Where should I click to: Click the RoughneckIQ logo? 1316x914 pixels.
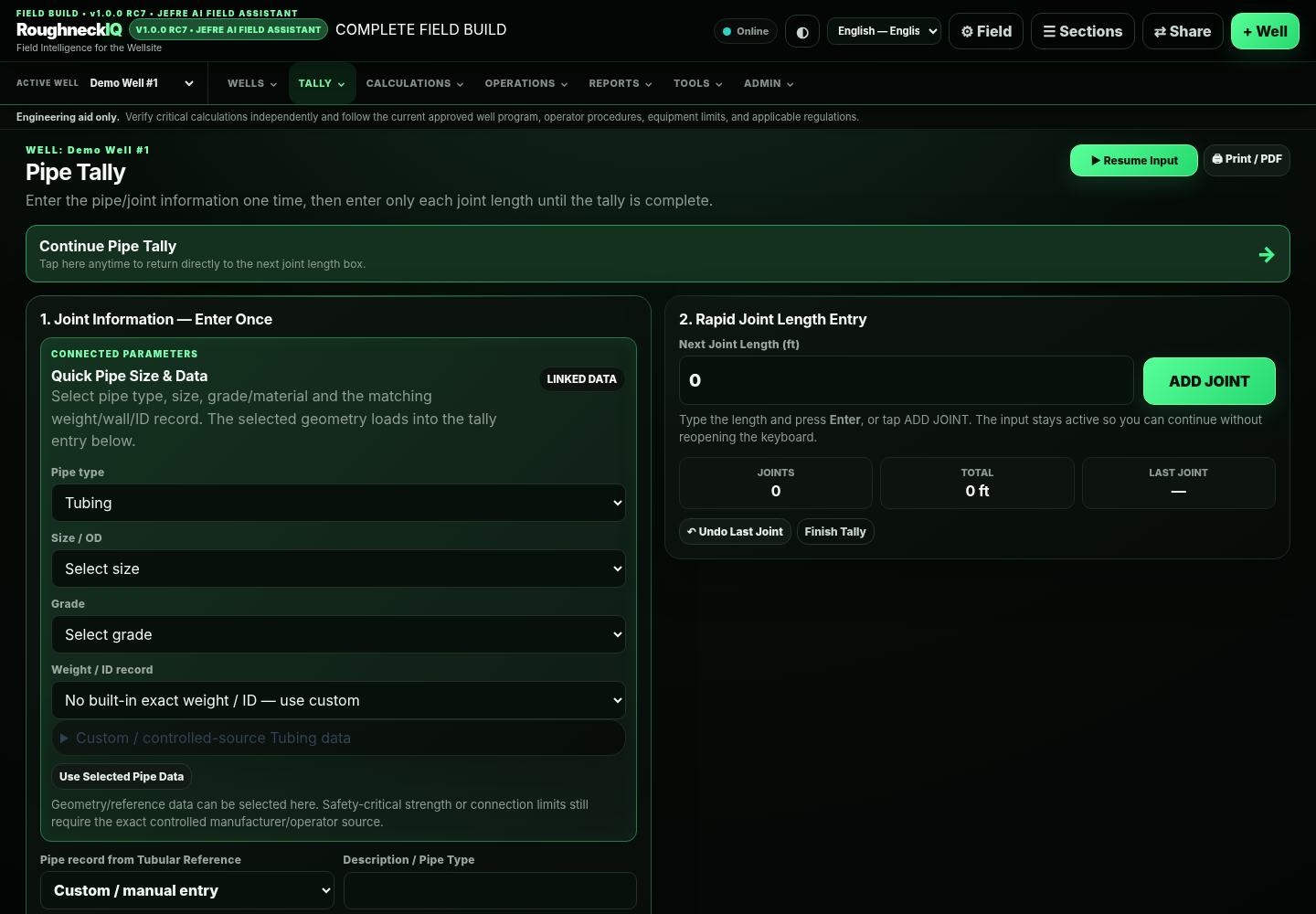pyautogui.click(x=69, y=30)
